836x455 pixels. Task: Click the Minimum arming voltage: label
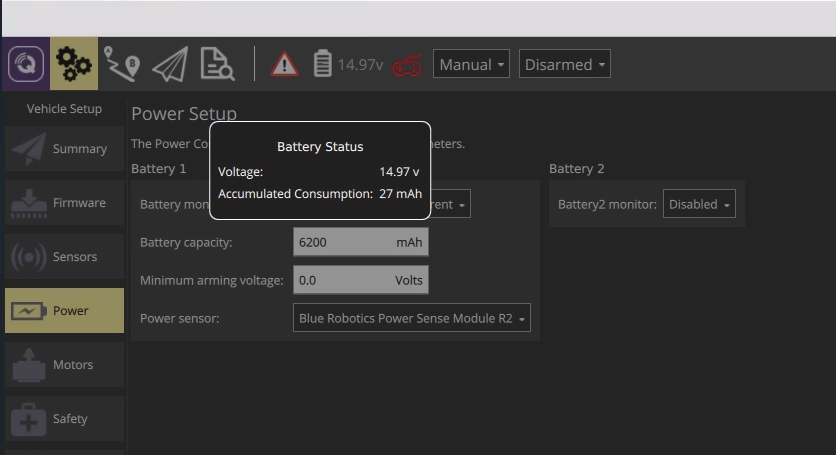pos(212,281)
